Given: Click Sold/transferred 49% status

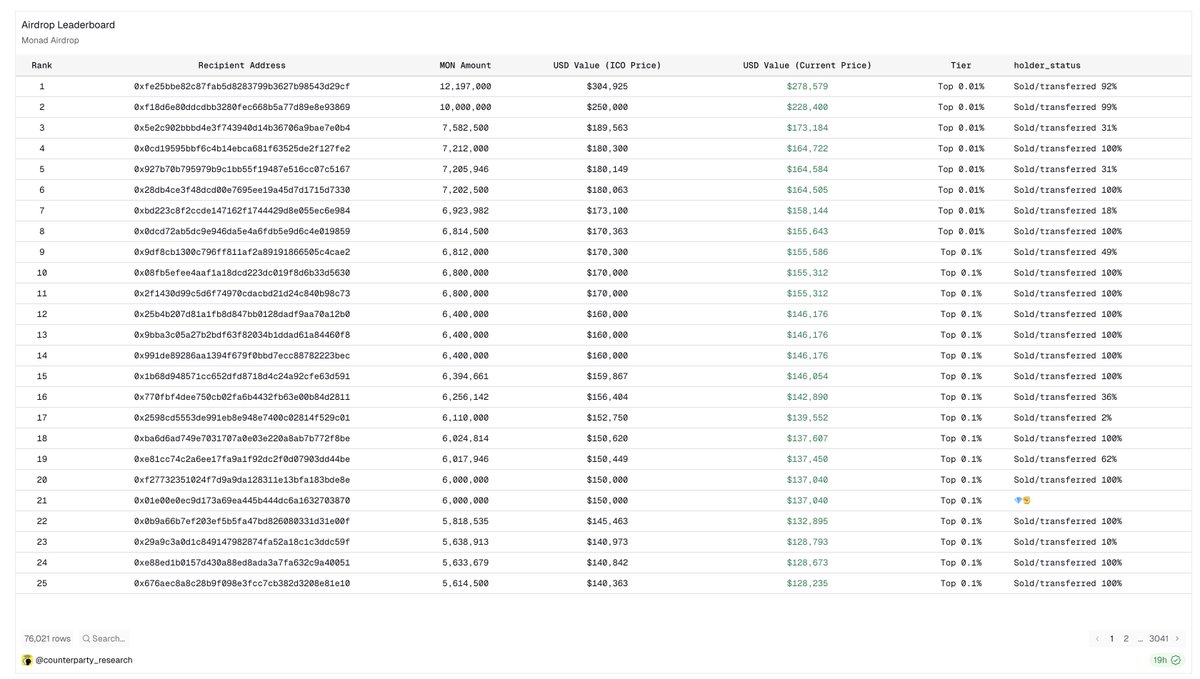Looking at the screenshot, I should [x=1065, y=252].
